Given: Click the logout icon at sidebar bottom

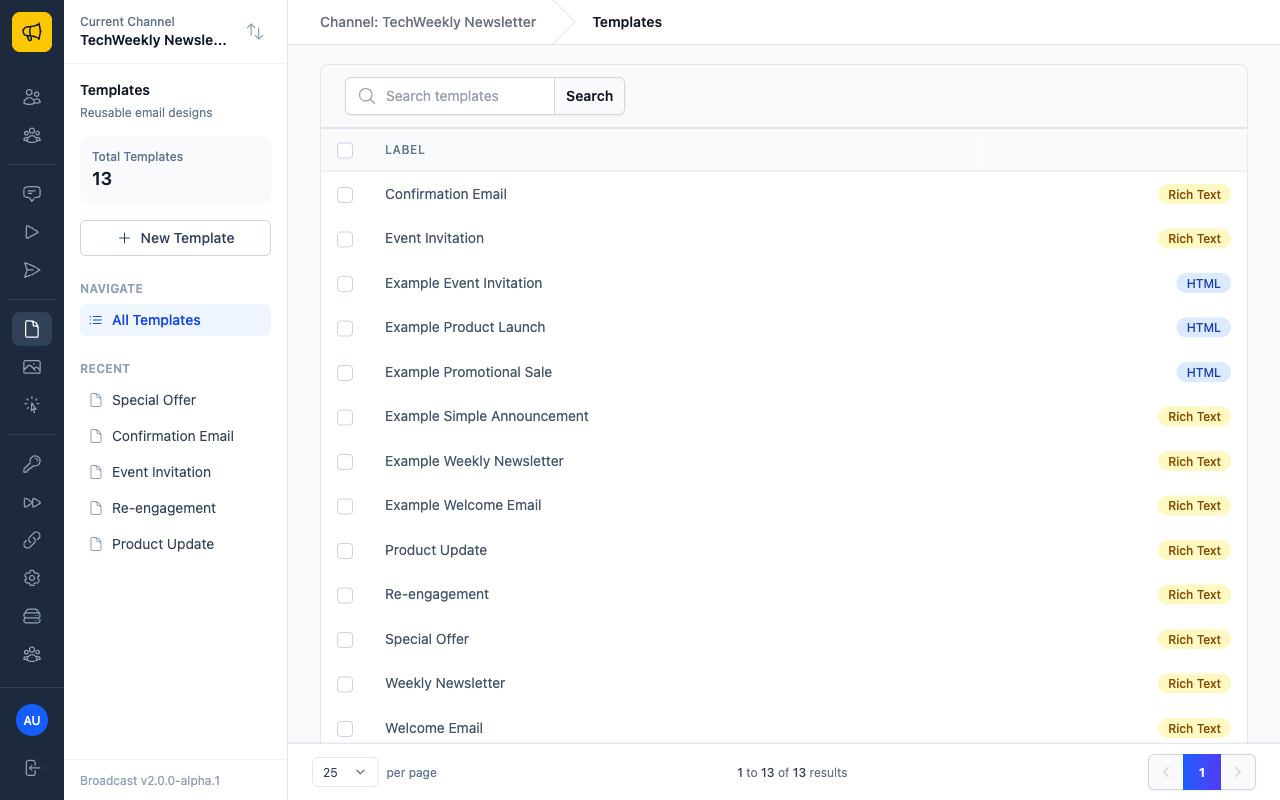Looking at the screenshot, I should tap(32, 768).
